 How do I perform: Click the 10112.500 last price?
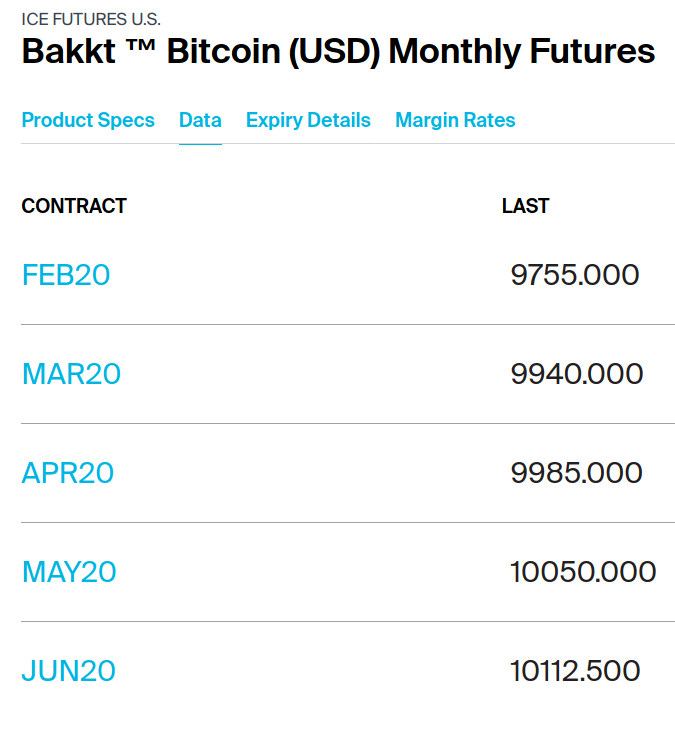[575, 671]
